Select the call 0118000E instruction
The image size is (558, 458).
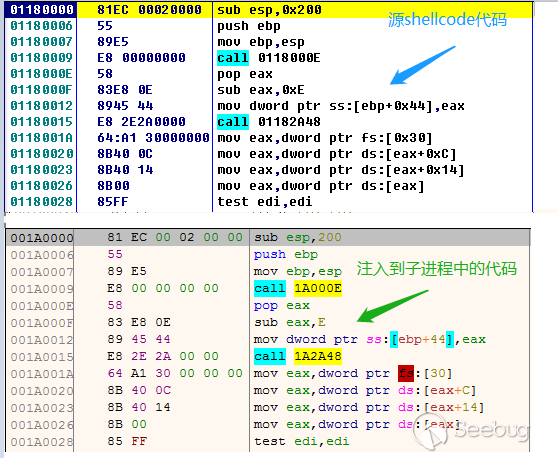pyautogui.click(x=269, y=58)
